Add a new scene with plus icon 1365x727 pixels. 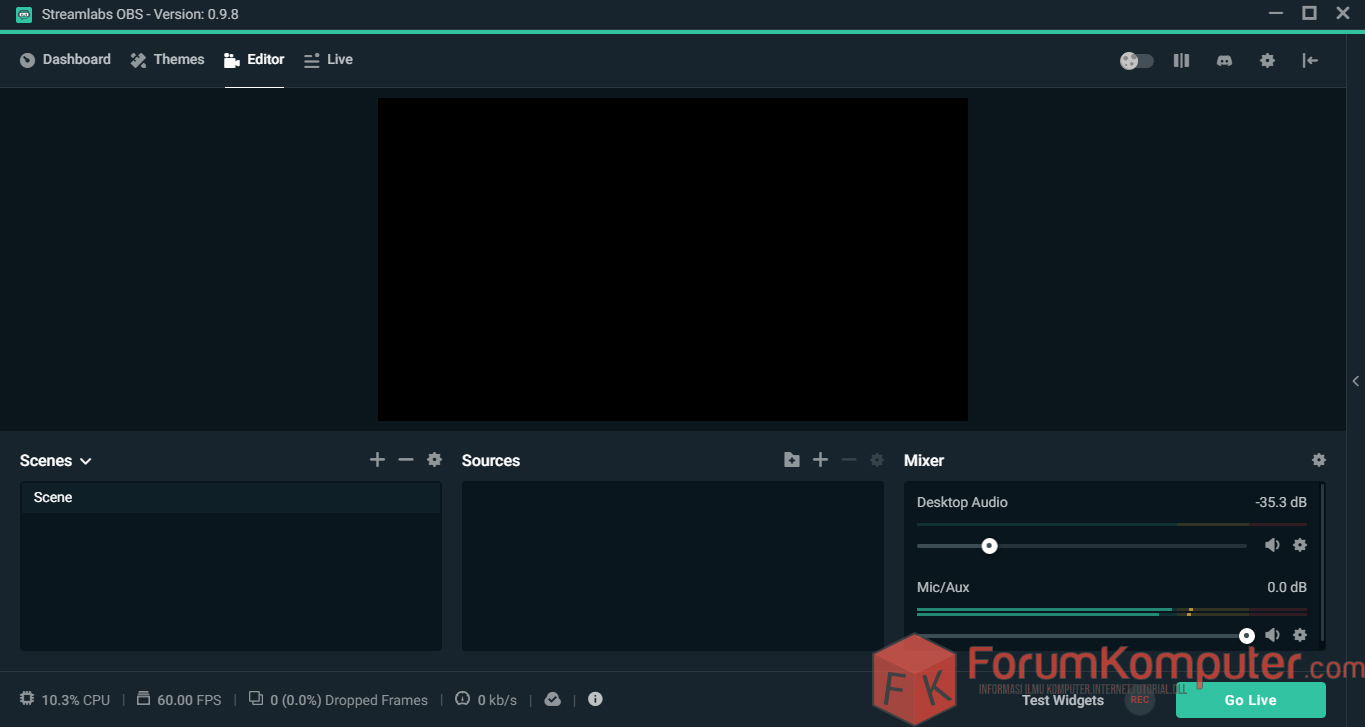(x=377, y=460)
